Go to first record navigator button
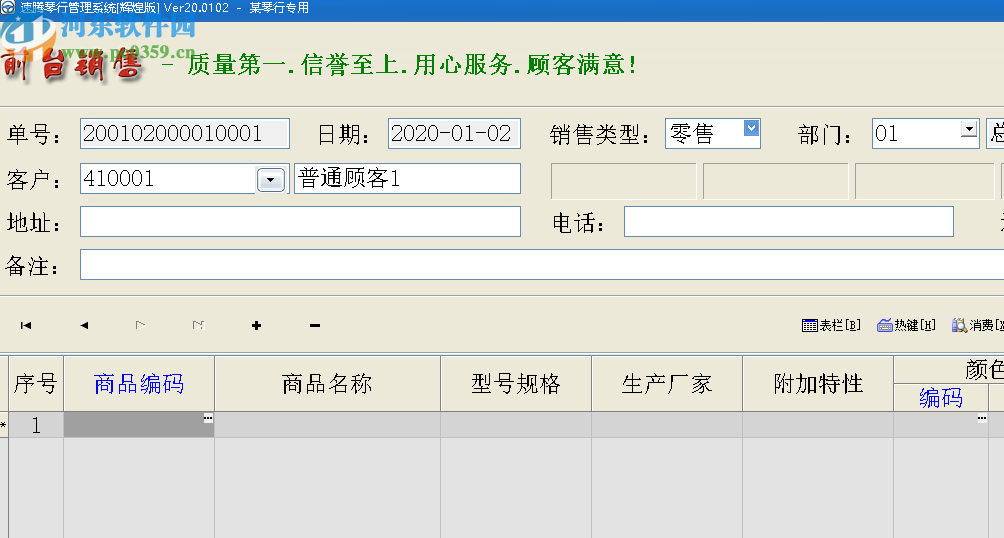 coord(26,325)
